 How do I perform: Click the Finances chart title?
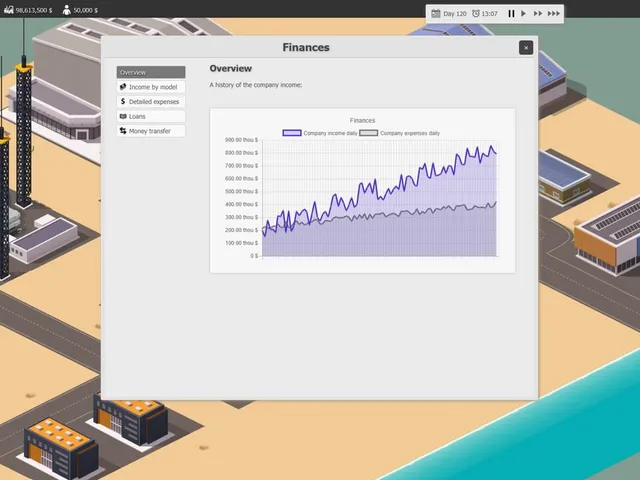[x=362, y=120]
